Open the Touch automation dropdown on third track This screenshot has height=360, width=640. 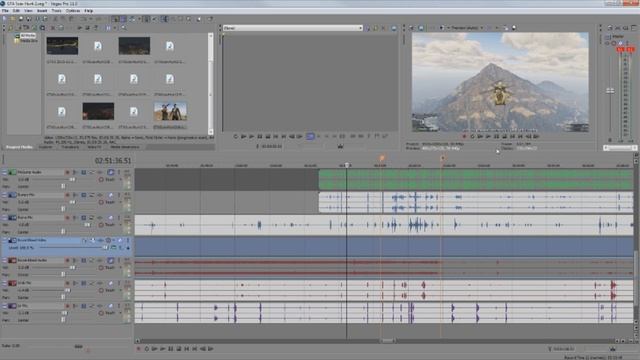coord(120,225)
